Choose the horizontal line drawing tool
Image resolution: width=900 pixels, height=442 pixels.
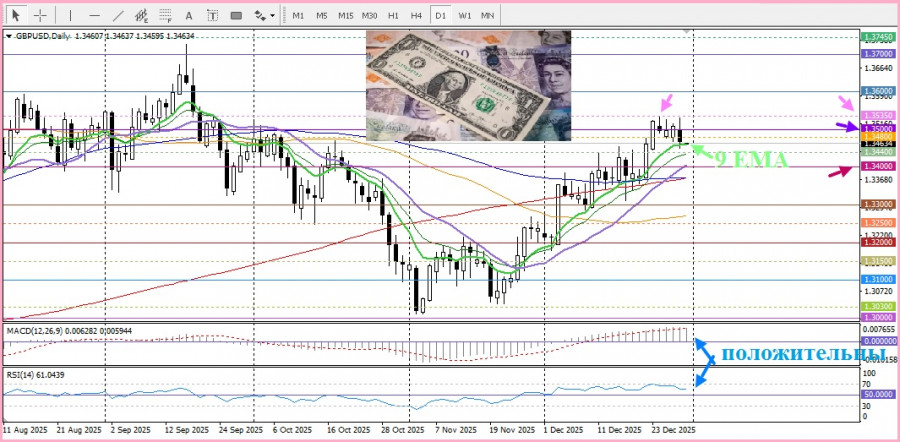click(x=94, y=16)
